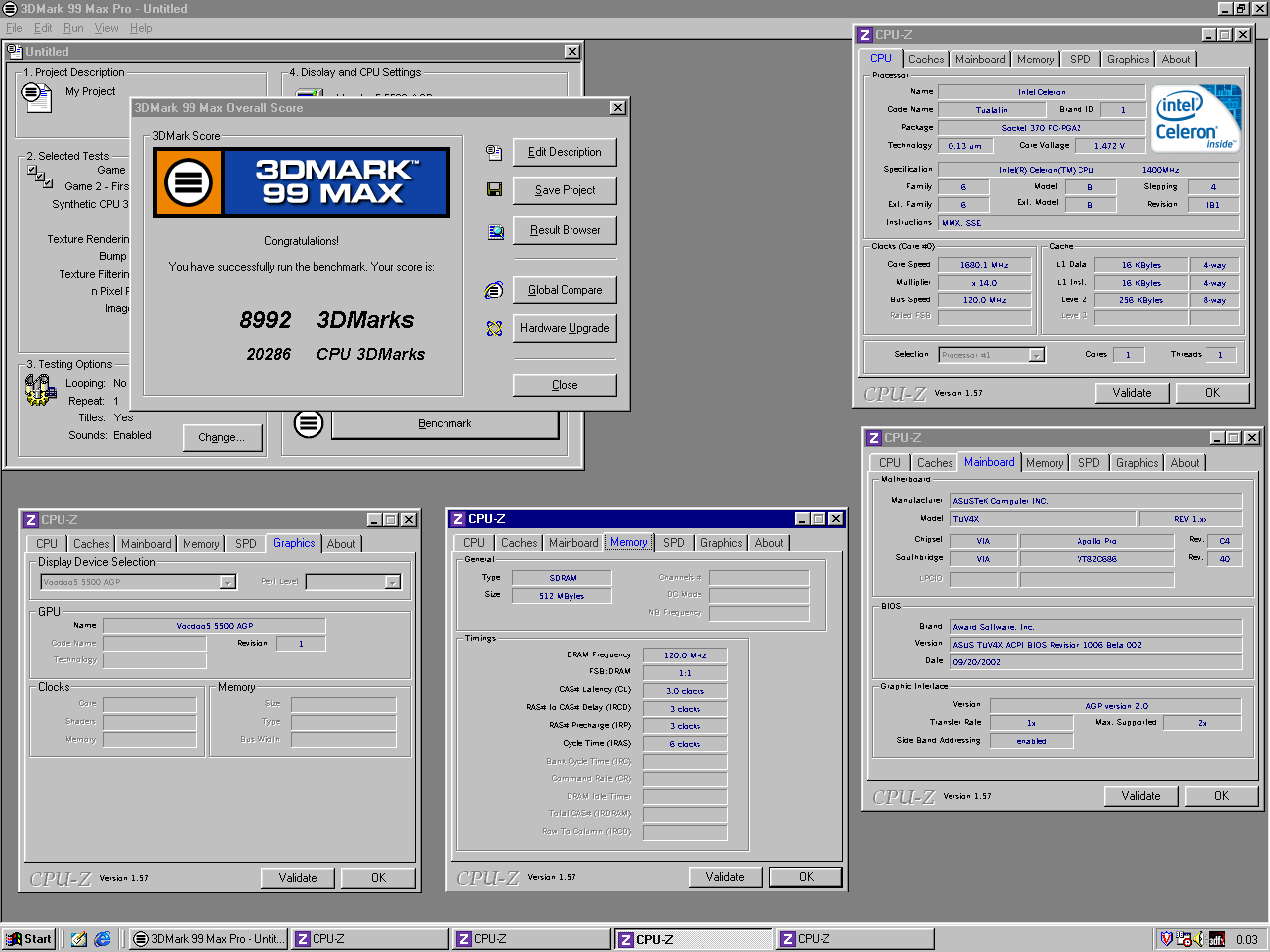Click Change... button in Testing Options
Image resolution: width=1270 pixels, height=952 pixels.
tap(221, 437)
